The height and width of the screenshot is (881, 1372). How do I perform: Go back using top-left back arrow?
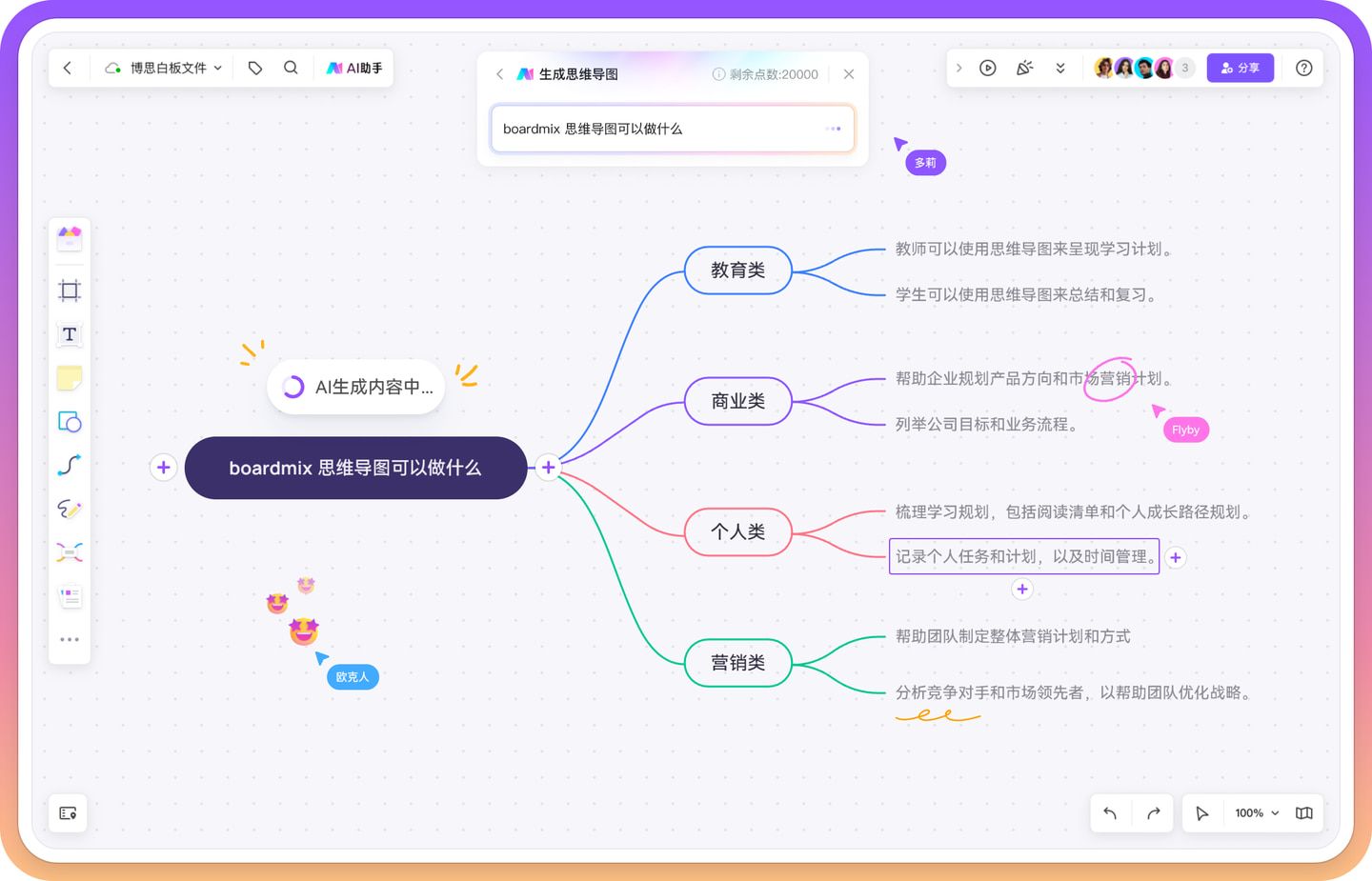[x=67, y=68]
